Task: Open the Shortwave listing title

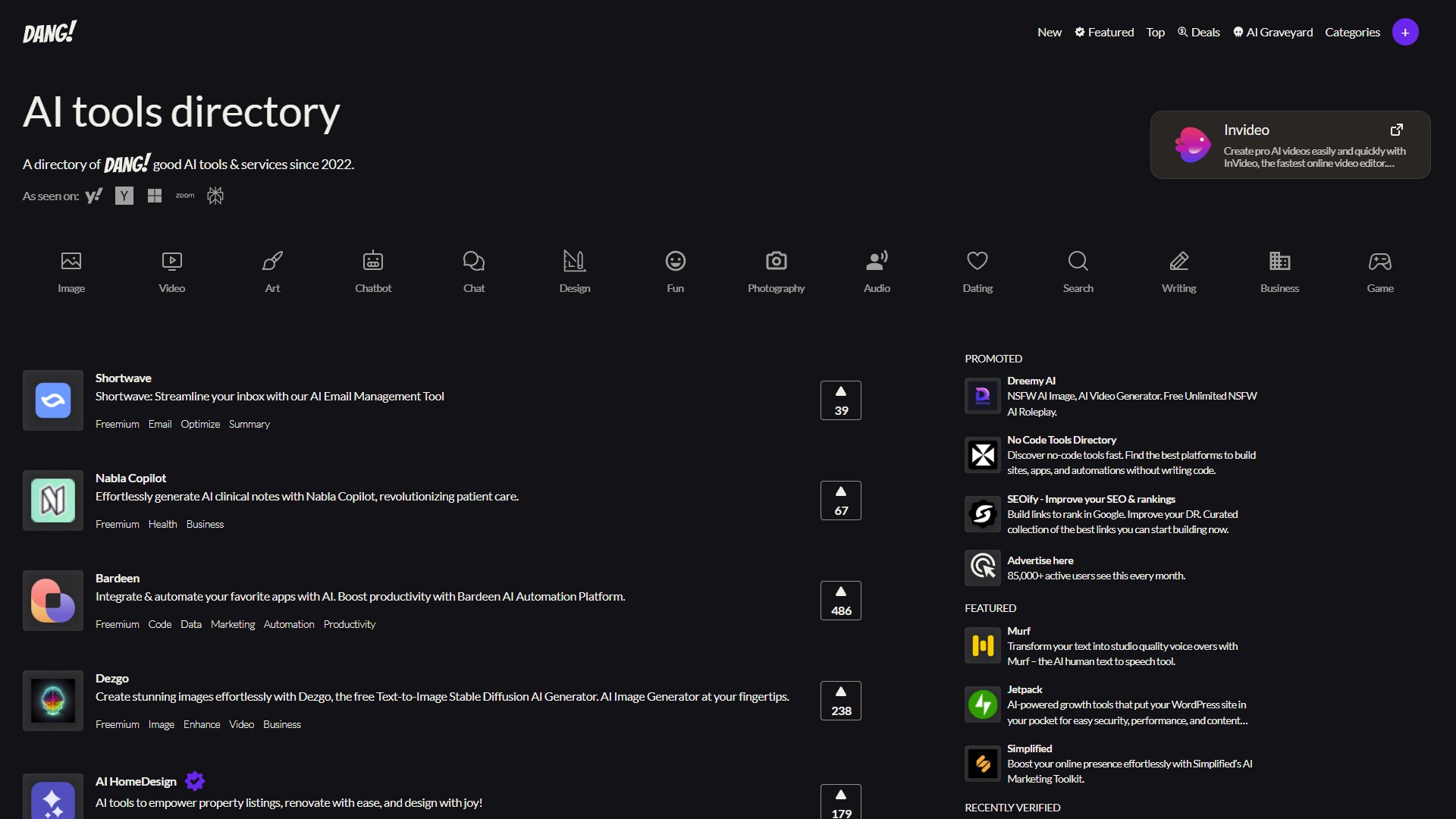Action: pos(123,378)
